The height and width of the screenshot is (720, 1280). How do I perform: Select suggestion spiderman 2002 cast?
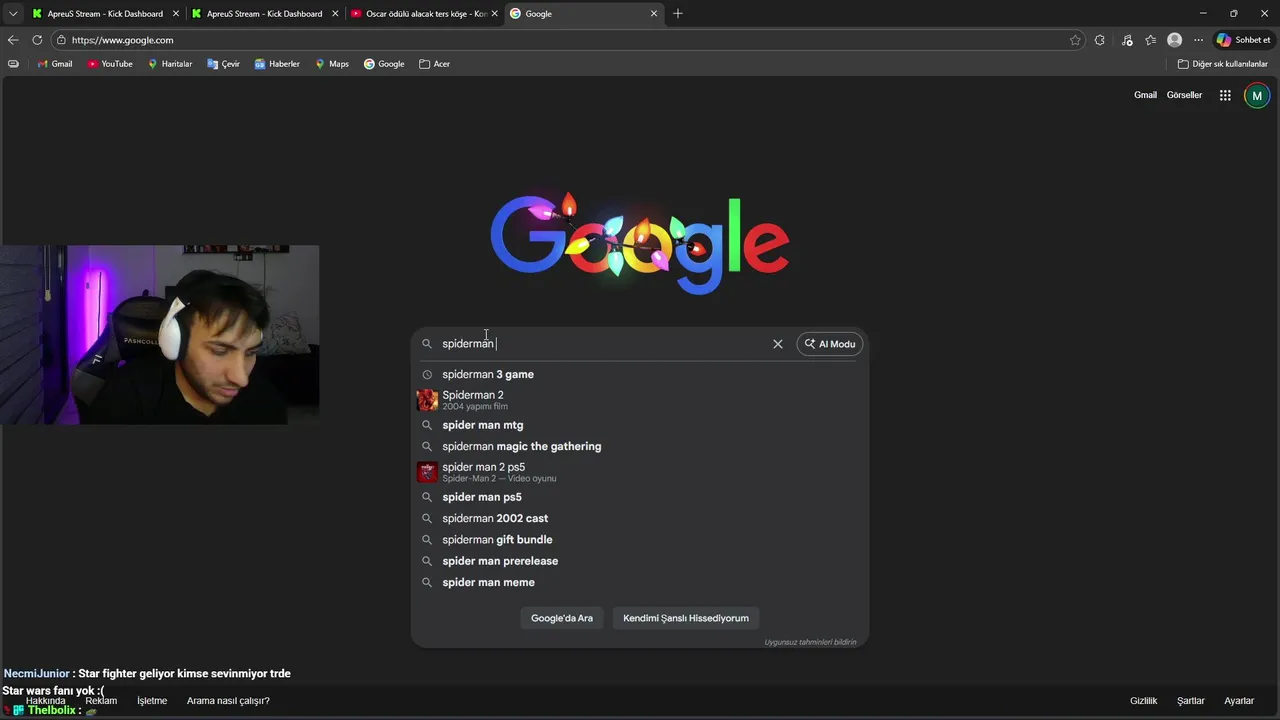pyautogui.click(x=640, y=518)
